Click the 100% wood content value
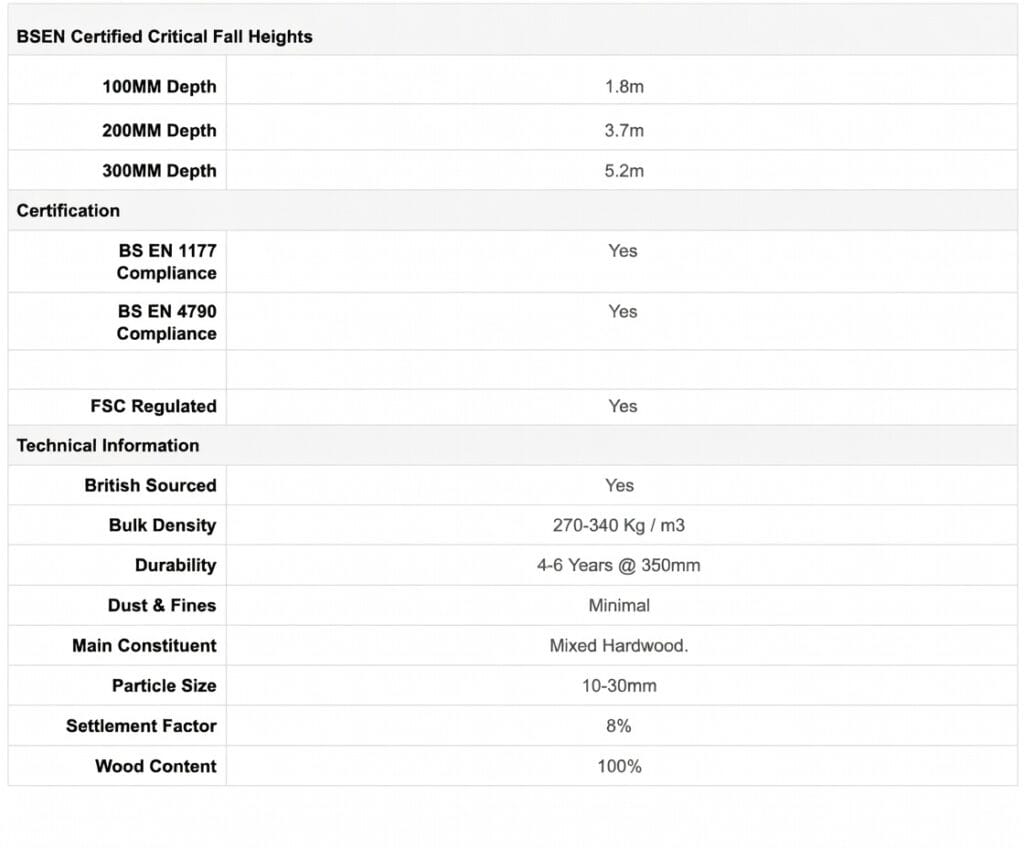 [x=619, y=766]
